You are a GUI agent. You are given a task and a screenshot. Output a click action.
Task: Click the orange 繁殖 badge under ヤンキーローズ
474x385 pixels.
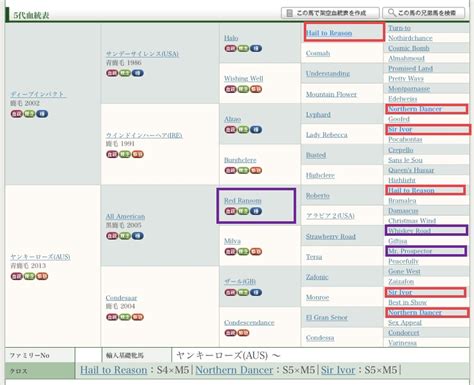point(42,276)
